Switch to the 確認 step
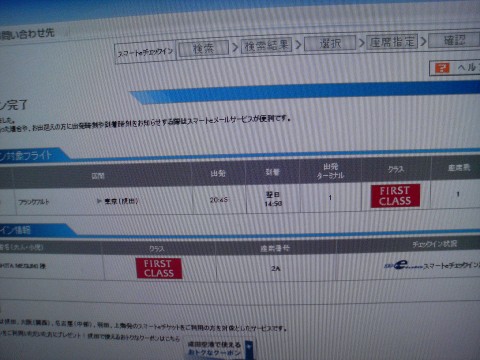Viewport: 480px width, 360px height. [454, 41]
